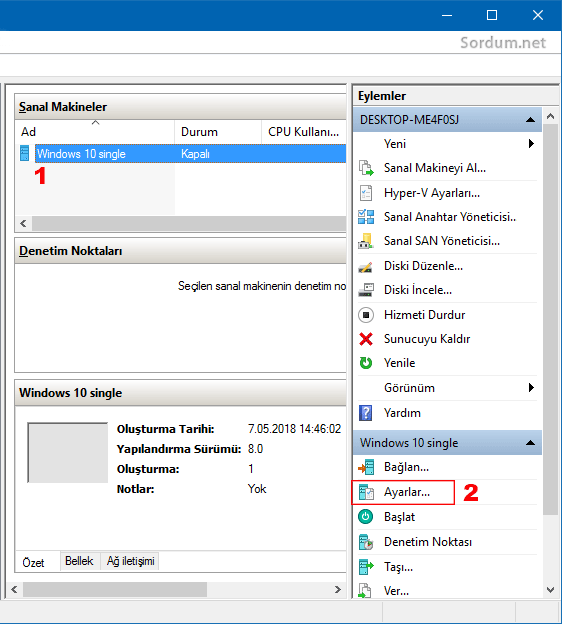562x624 pixels.
Task: Click Başlat to start the VM
Action: point(399,517)
